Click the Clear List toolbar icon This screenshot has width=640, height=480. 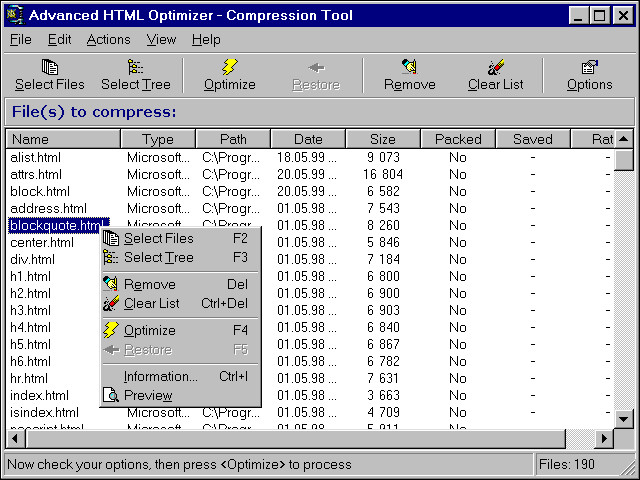click(496, 67)
